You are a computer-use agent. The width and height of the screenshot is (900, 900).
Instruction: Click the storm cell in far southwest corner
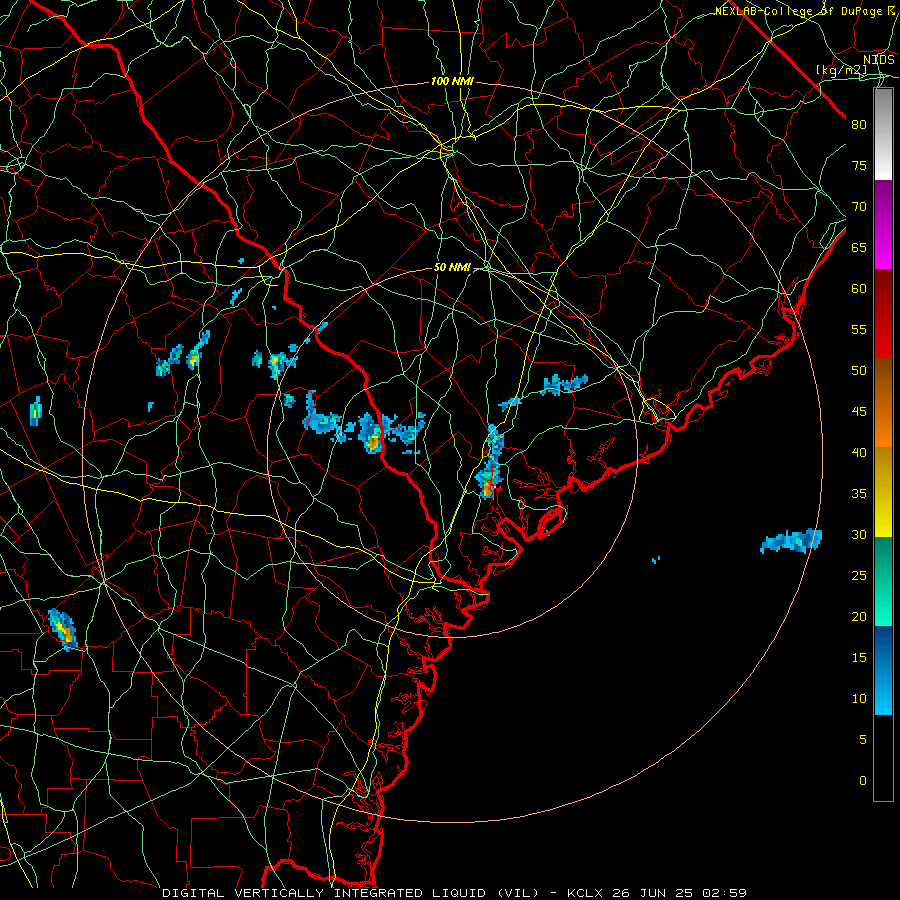pyautogui.click(x=63, y=630)
